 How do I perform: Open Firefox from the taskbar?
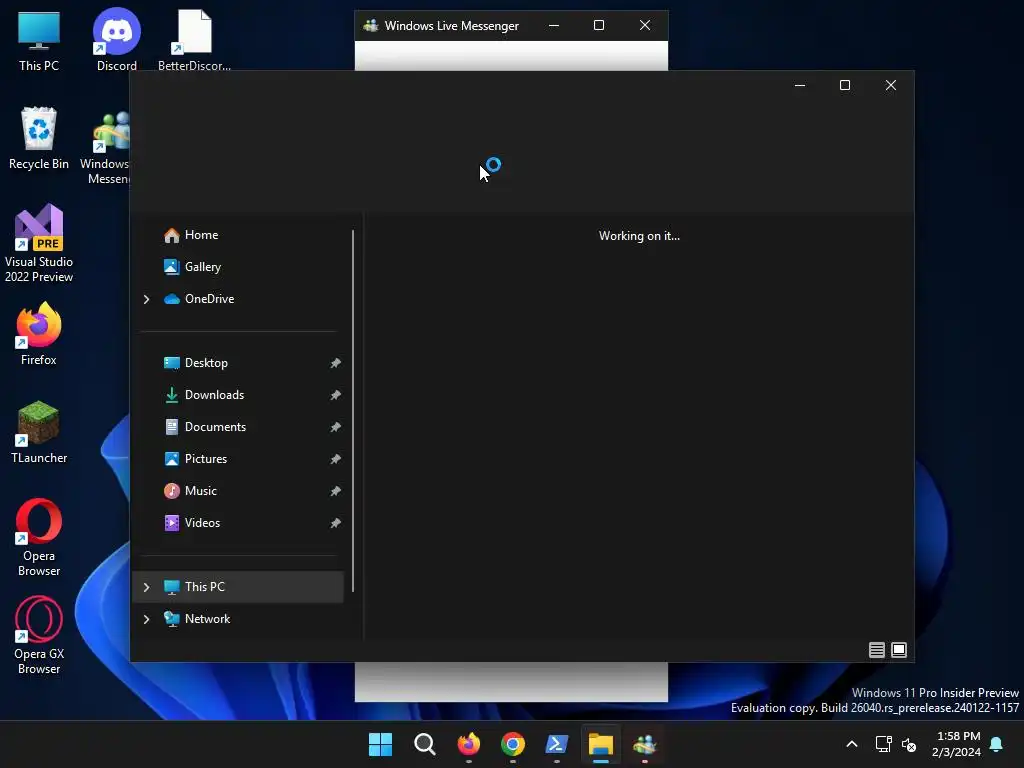coord(469,744)
